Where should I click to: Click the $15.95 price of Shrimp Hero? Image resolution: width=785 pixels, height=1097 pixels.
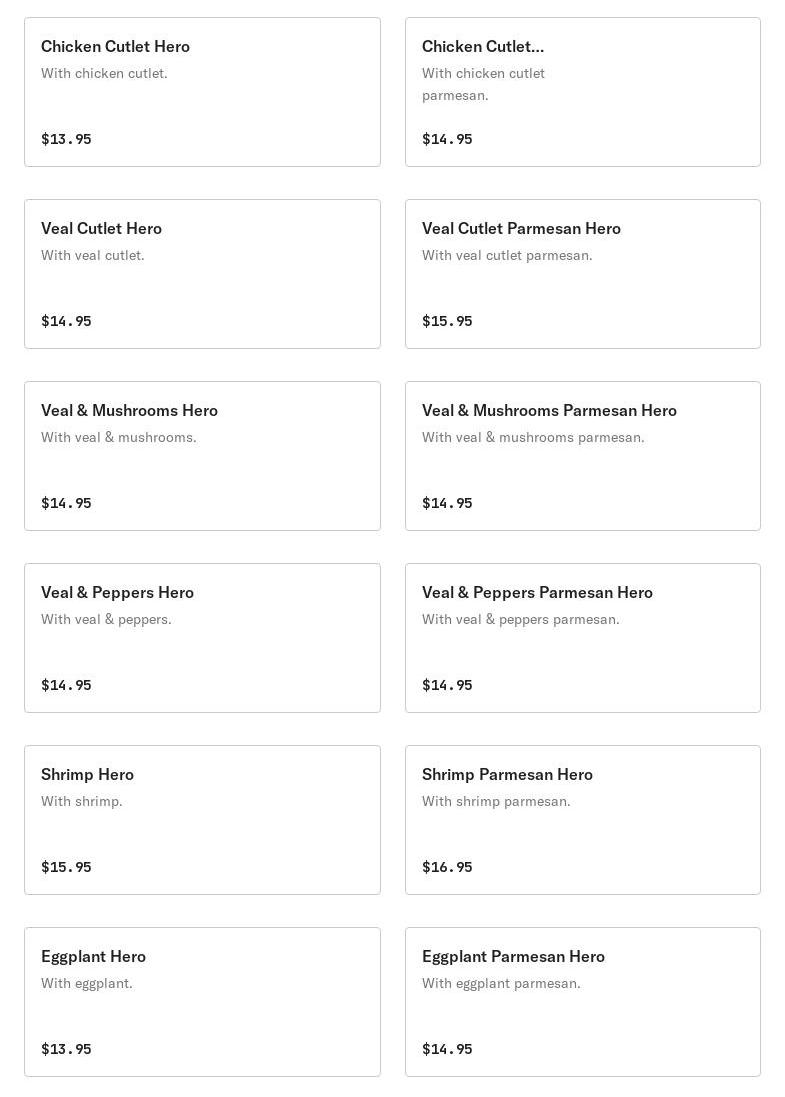(66, 867)
